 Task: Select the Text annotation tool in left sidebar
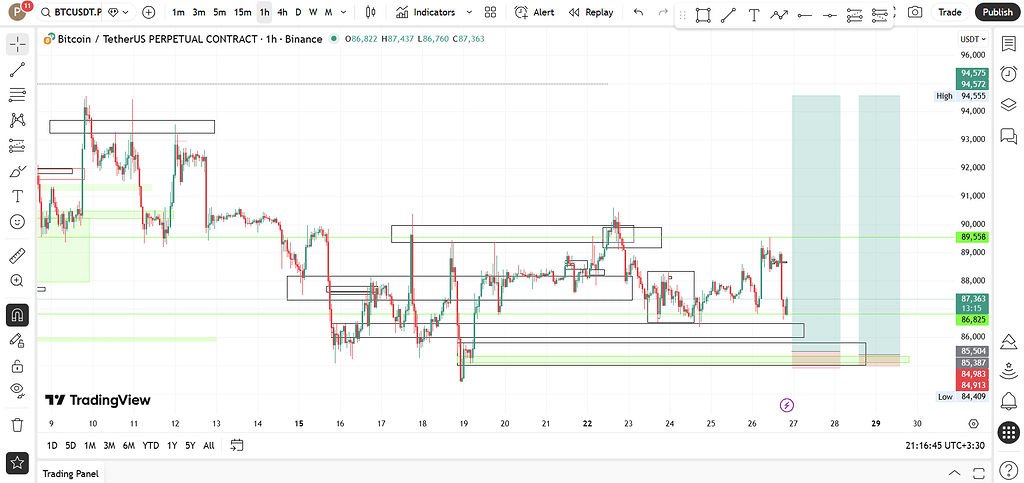[17, 196]
